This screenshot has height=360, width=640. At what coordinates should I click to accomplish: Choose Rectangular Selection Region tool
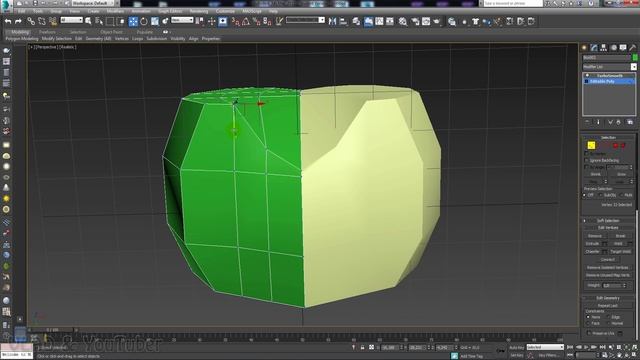pos(110,21)
